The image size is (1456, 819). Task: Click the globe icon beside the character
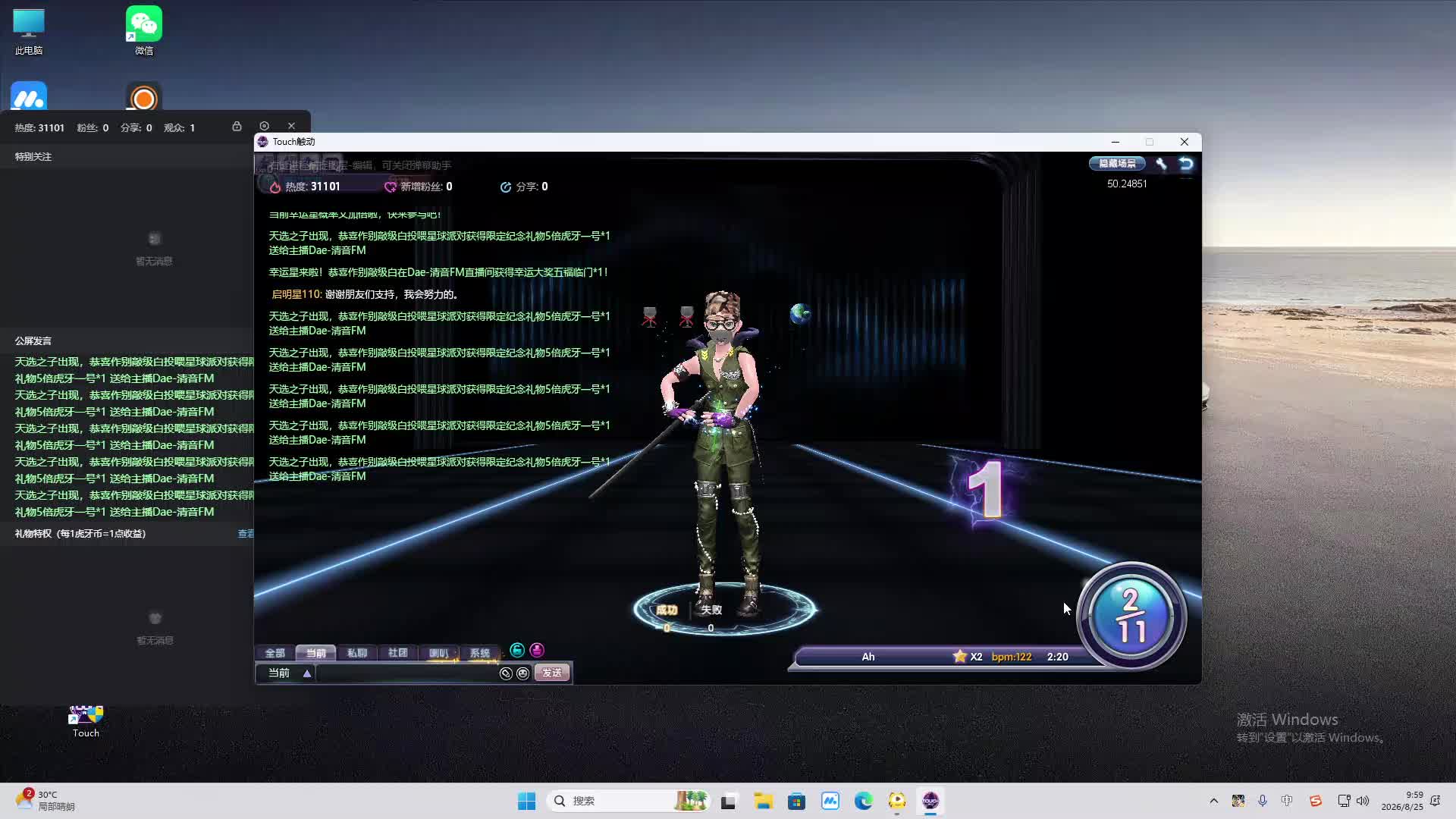(x=800, y=313)
